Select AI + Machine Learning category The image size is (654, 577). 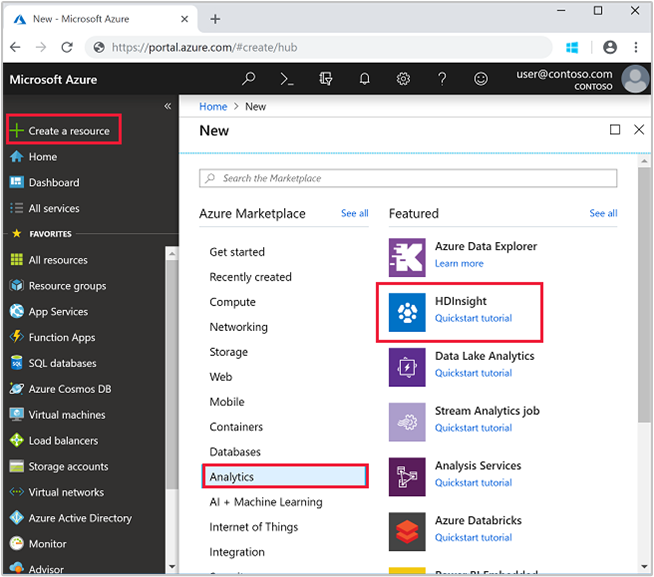(x=266, y=502)
